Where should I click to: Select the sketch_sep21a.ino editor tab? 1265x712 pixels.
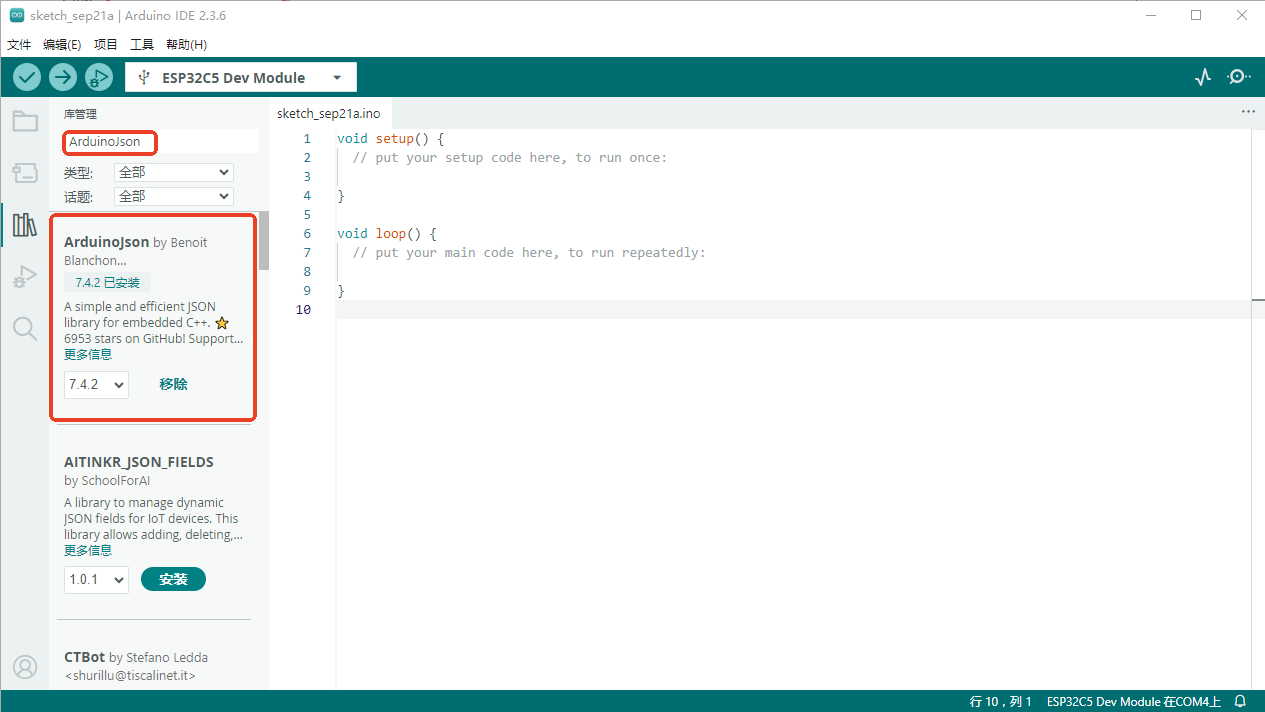[328, 113]
